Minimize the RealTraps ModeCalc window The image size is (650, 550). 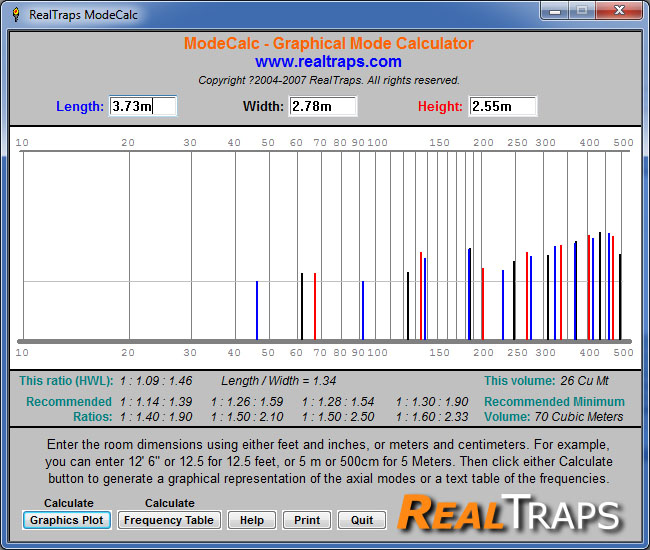556,11
